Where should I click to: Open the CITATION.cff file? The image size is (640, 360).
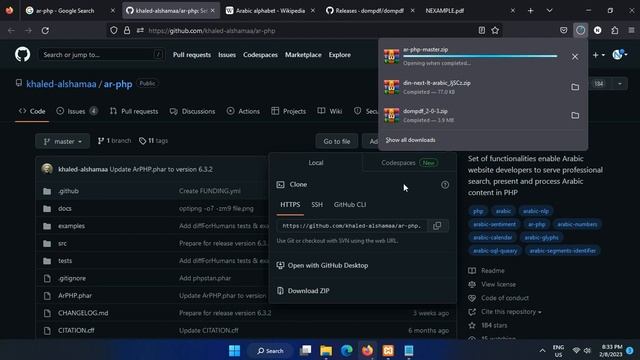pos(76,331)
